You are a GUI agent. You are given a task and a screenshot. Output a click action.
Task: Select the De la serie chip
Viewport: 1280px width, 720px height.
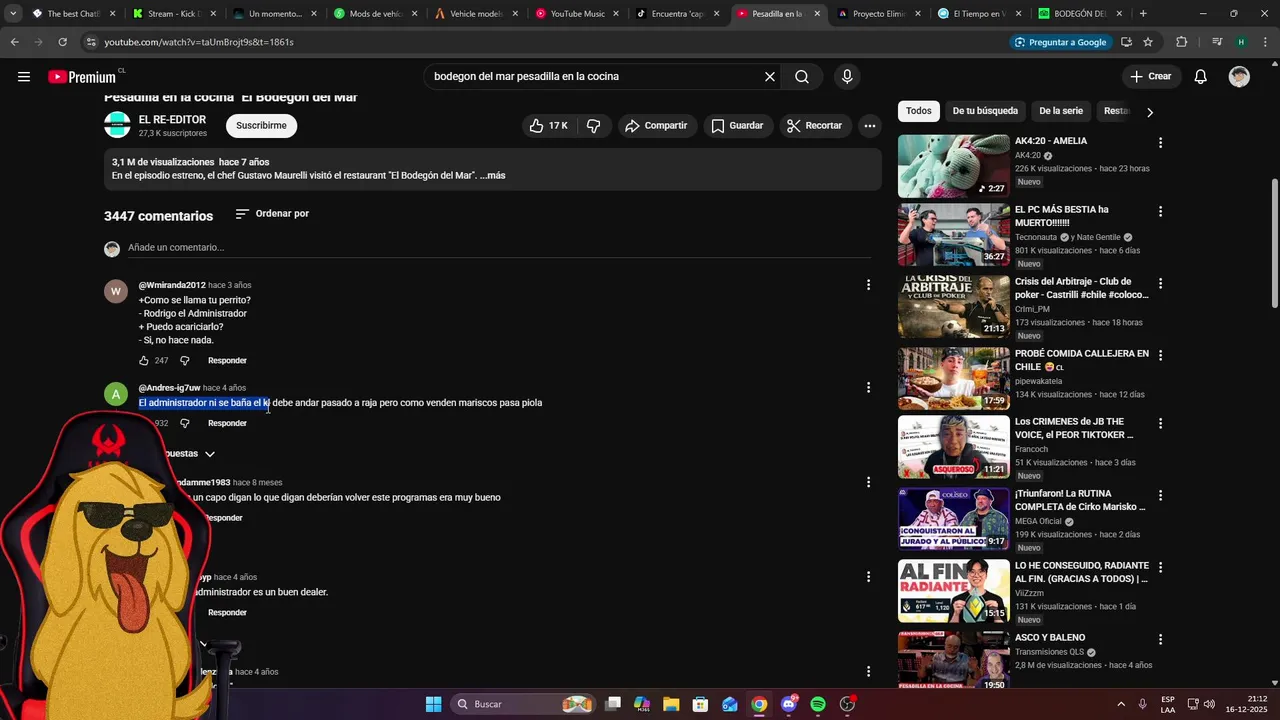[x=1061, y=112]
